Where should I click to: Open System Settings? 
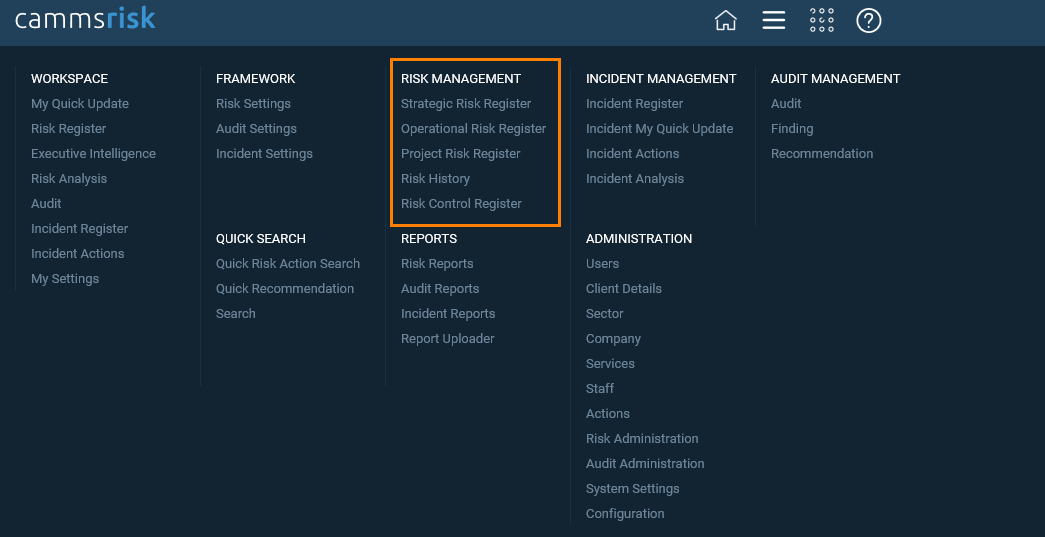click(632, 488)
